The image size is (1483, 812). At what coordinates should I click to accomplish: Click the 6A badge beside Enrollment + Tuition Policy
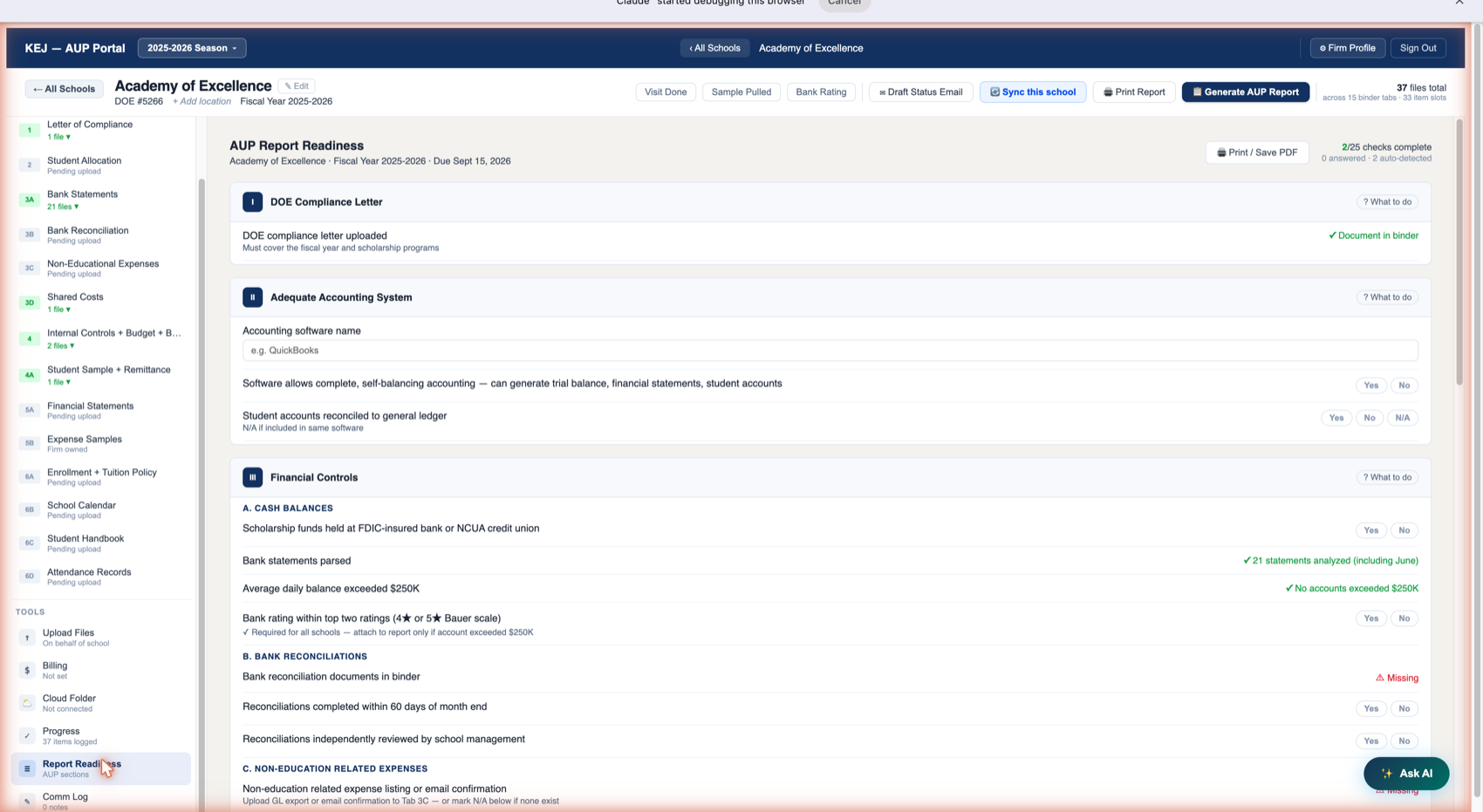29,476
